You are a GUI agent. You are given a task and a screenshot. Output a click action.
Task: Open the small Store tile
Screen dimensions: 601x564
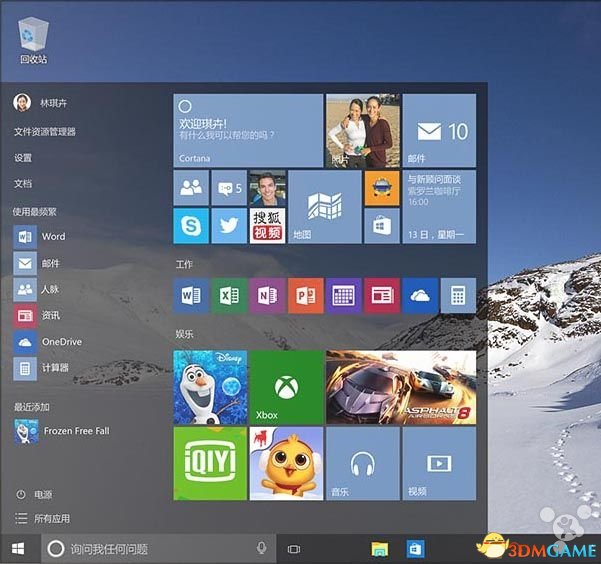pyautogui.click(x=382, y=226)
